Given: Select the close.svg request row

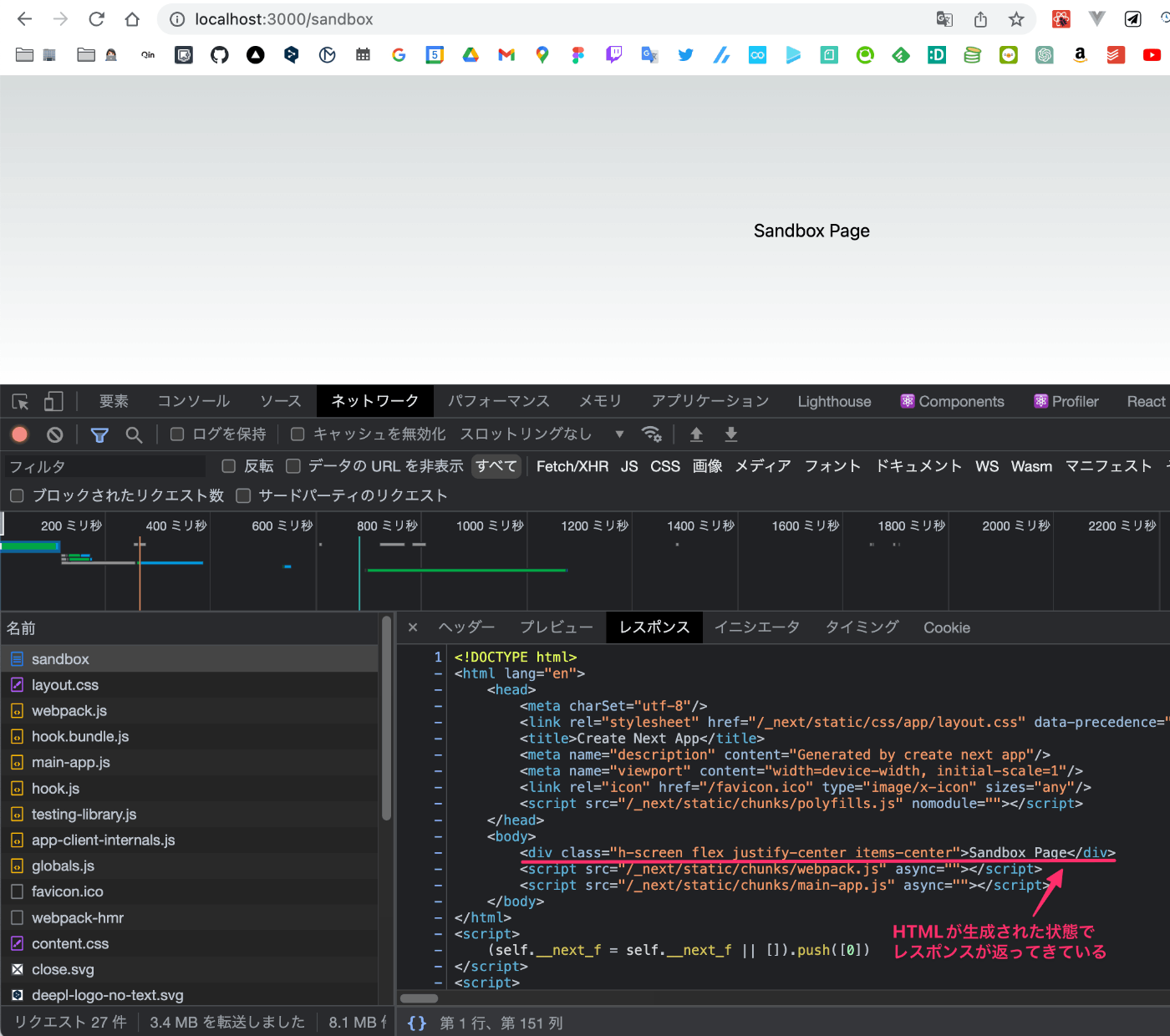Looking at the screenshot, I should pyautogui.click(x=191, y=970).
